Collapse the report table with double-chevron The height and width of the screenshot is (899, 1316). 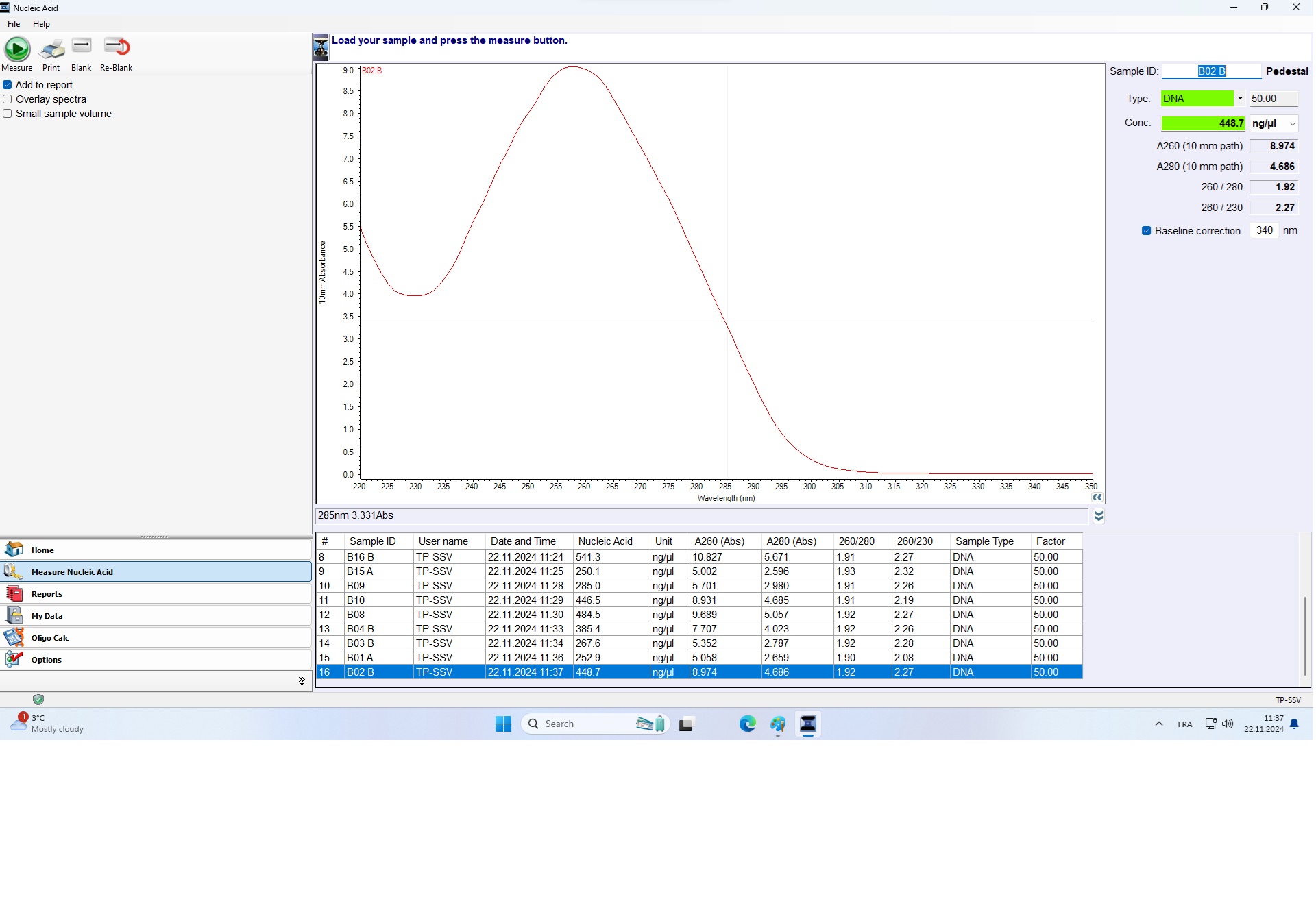coord(1099,517)
